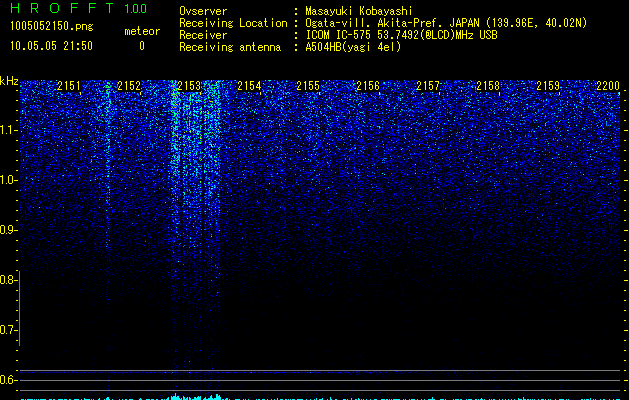Select the file name 1005052150.png
This screenshot has width=629, height=400.
(x=52, y=26)
